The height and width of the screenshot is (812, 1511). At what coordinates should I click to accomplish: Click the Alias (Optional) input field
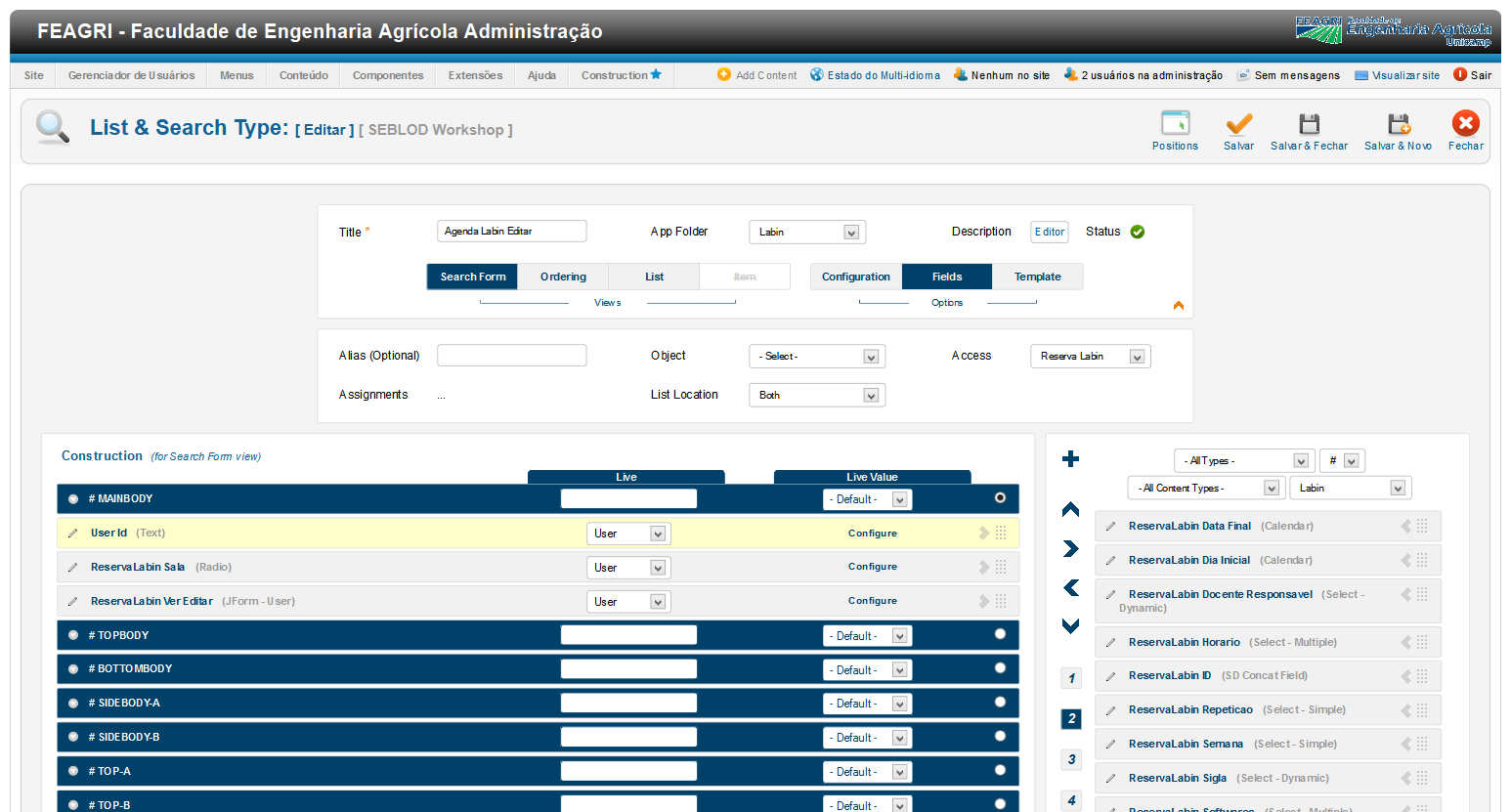coord(511,356)
